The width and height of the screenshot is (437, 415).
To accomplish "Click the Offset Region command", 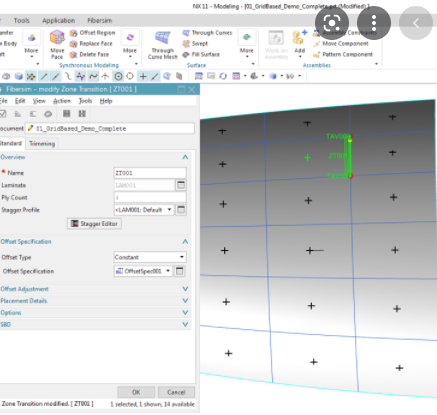I will click(92, 33).
